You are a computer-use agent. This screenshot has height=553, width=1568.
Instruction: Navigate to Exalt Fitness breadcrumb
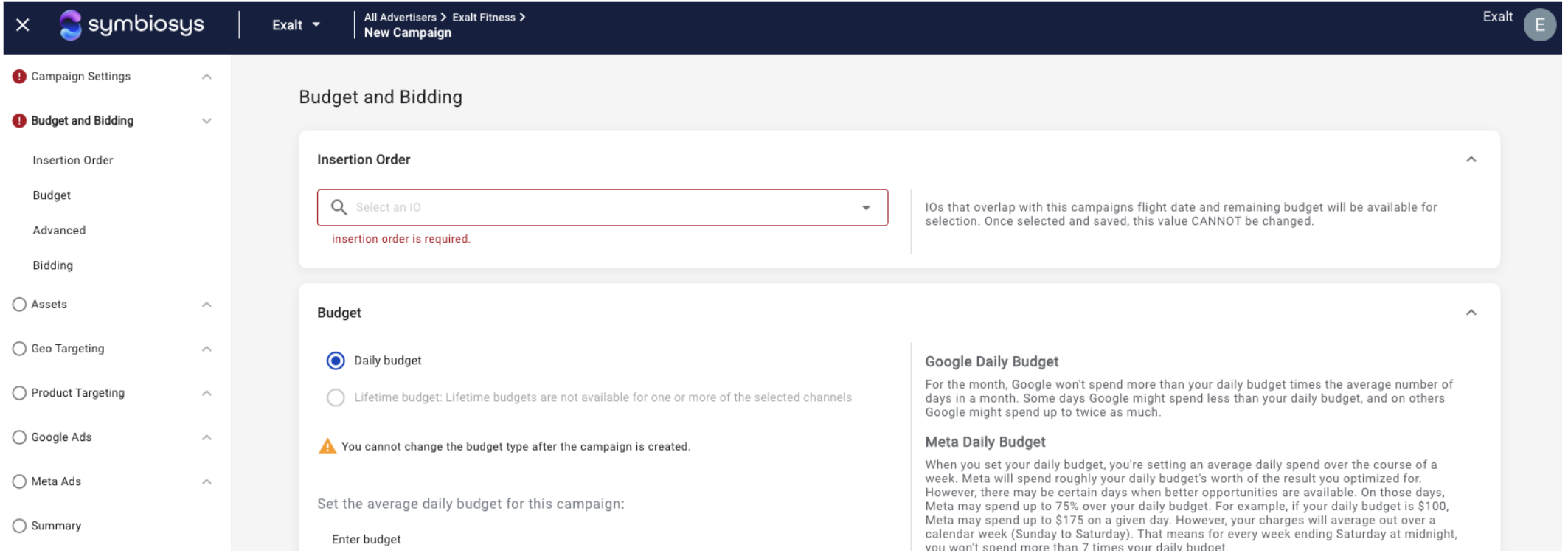point(483,17)
